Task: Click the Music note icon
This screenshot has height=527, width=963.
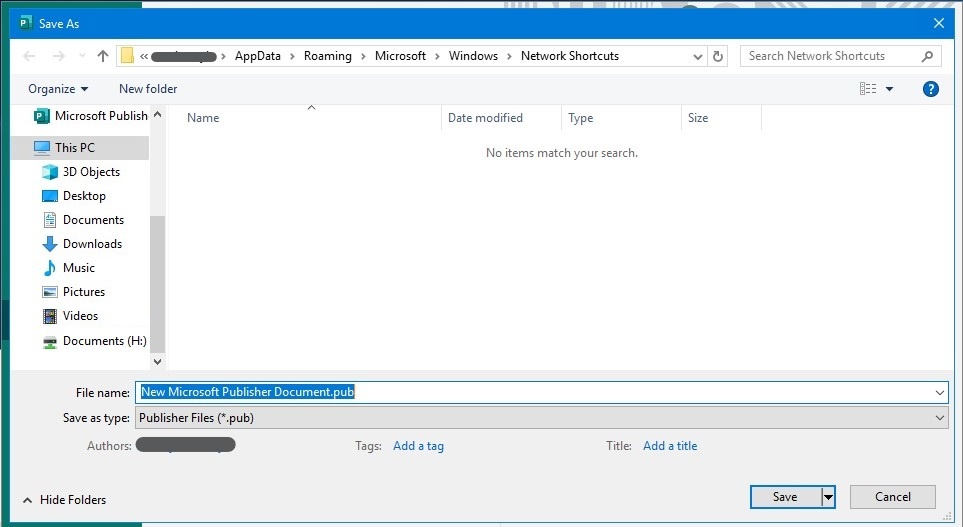Action: click(50, 268)
